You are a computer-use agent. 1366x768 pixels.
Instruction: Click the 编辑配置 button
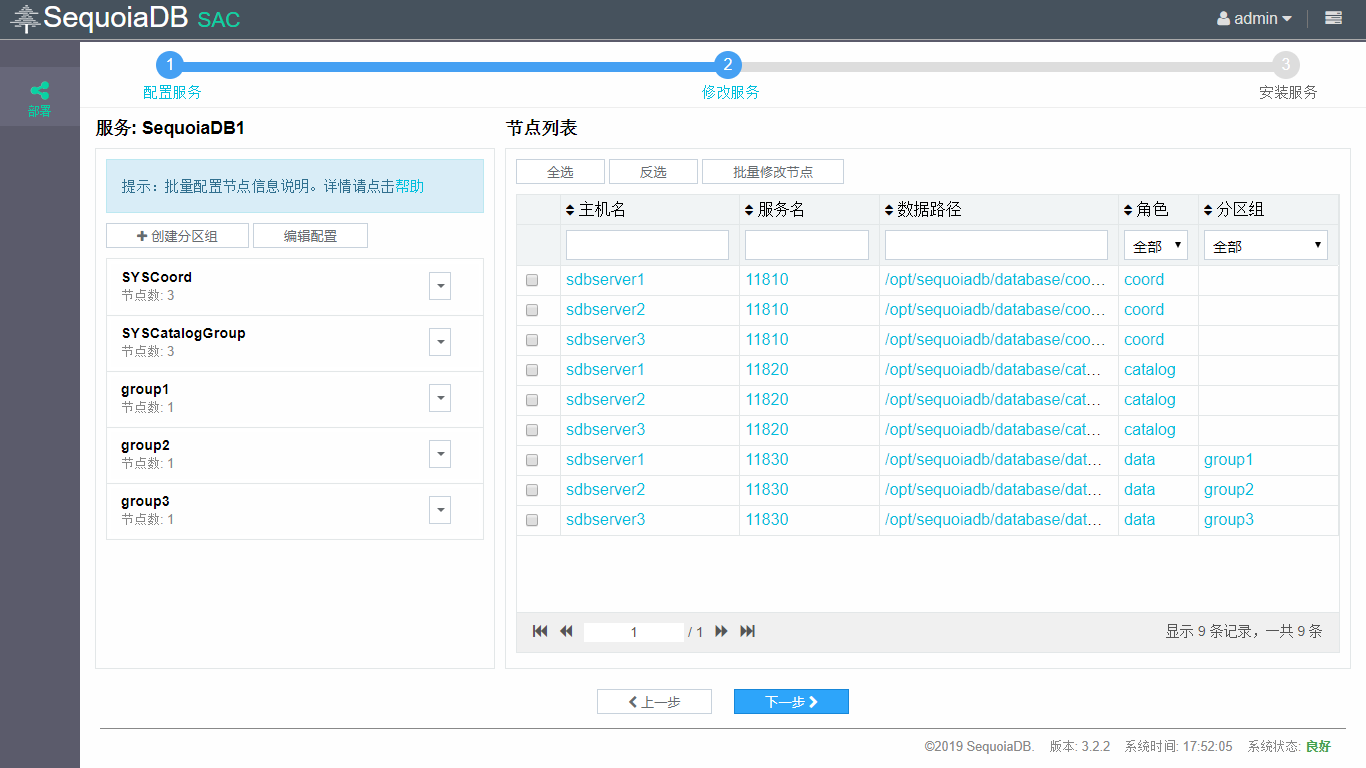[310, 236]
